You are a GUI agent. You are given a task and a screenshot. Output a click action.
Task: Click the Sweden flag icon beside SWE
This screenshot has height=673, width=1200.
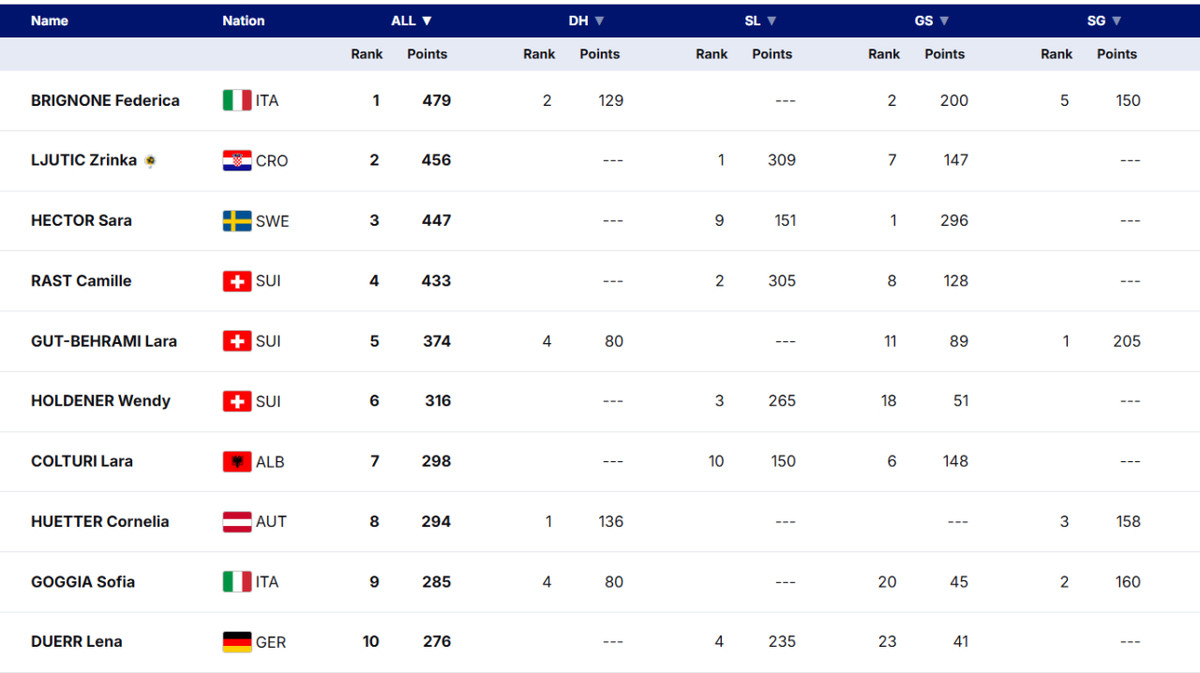pos(237,221)
